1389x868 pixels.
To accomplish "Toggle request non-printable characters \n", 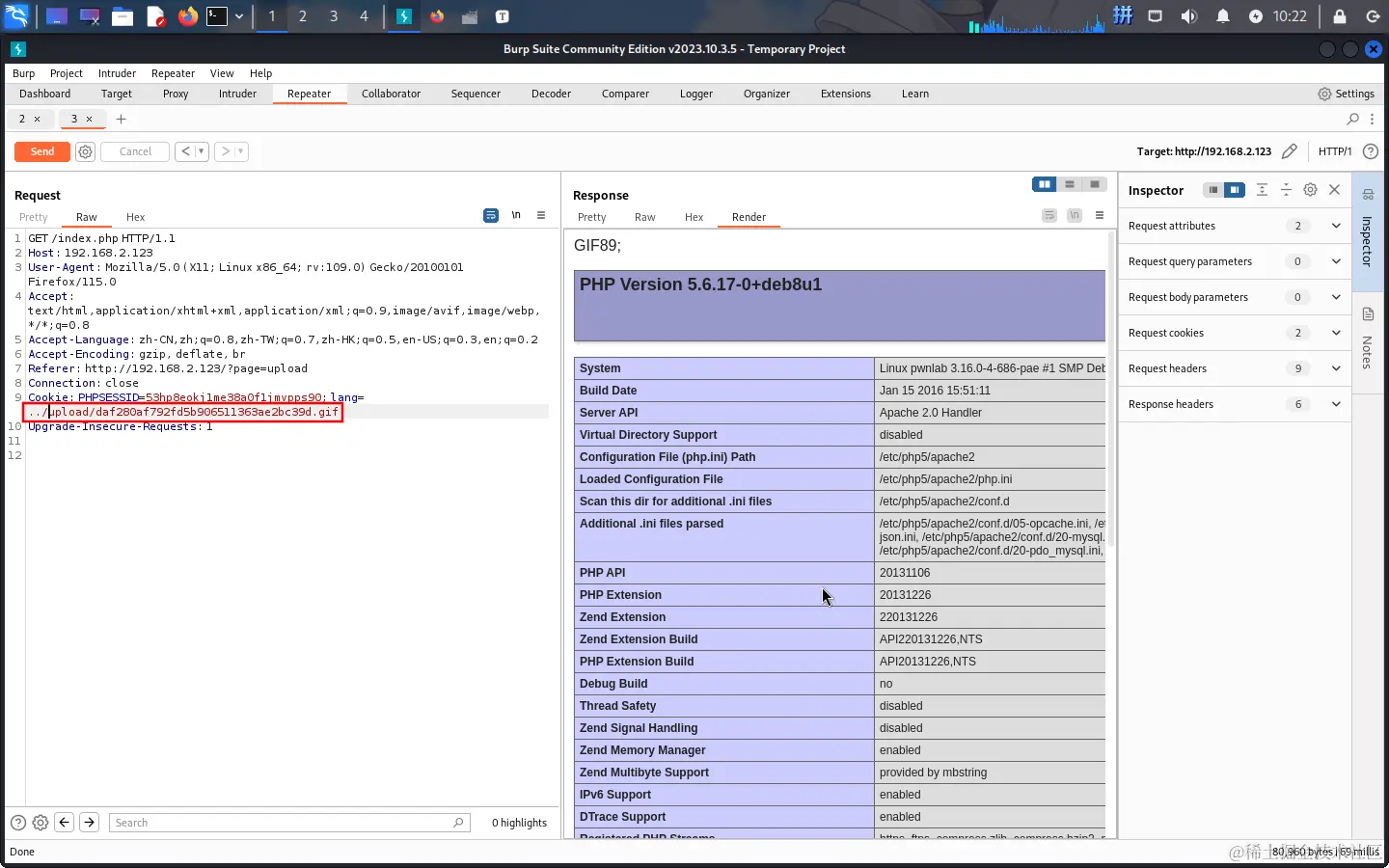I will coord(516,215).
